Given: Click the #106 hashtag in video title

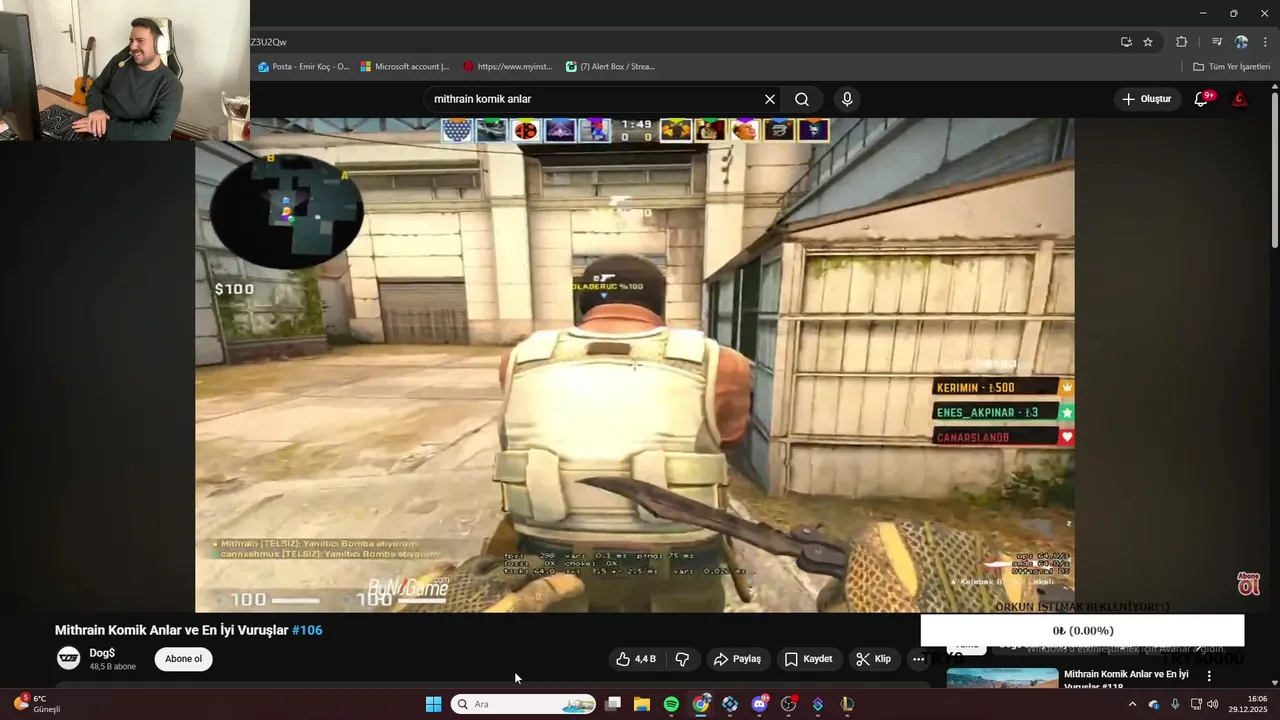Looking at the screenshot, I should point(307,630).
